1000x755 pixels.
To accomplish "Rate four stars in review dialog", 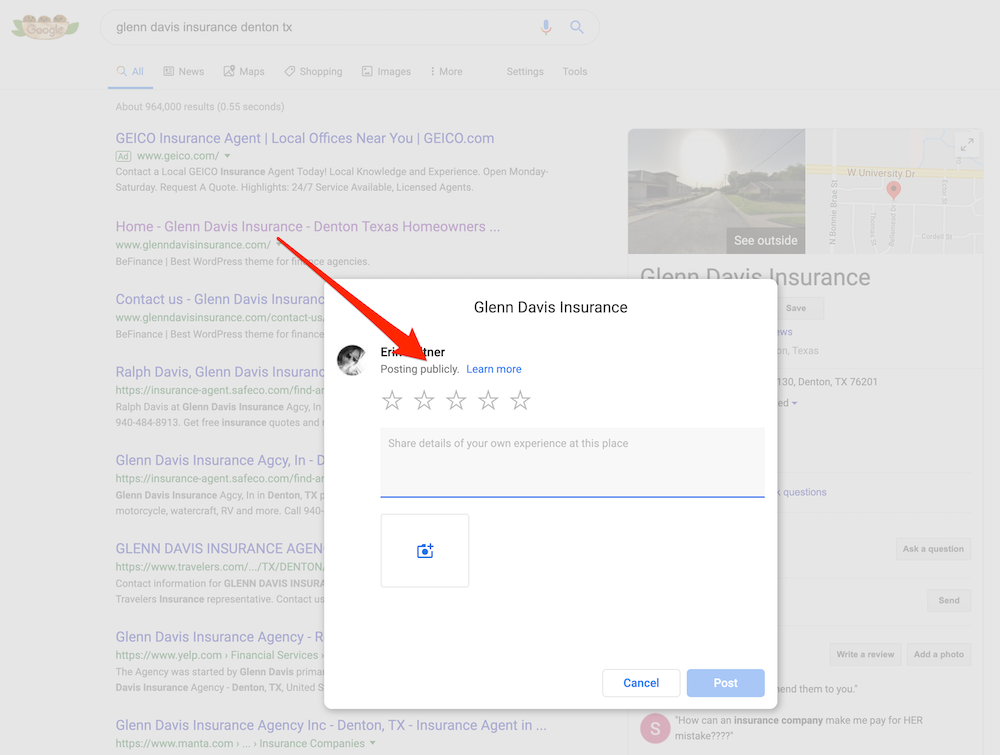I will pyautogui.click(x=488, y=400).
